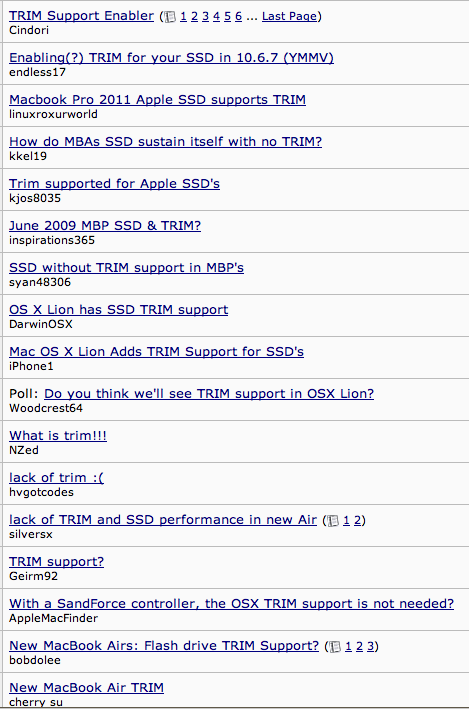Image resolution: width=469 pixels, height=709 pixels.
Task: Open page 3 of New MacBook Airs thread
Action: 370,646
